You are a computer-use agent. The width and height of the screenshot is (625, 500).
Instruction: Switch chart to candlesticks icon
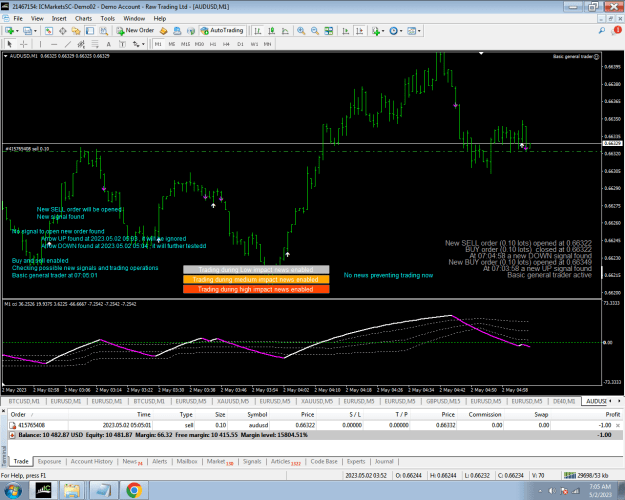point(272,31)
